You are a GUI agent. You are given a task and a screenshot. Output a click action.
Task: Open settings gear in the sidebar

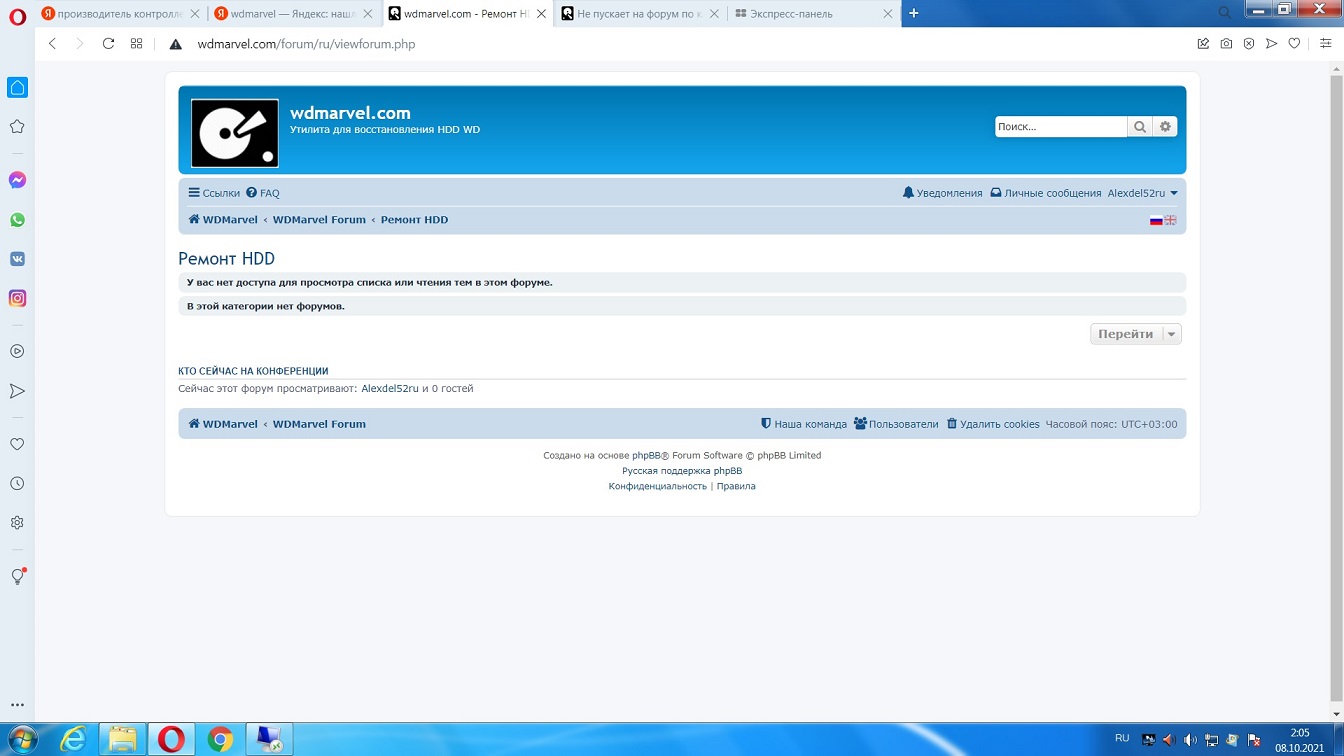pos(17,523)
